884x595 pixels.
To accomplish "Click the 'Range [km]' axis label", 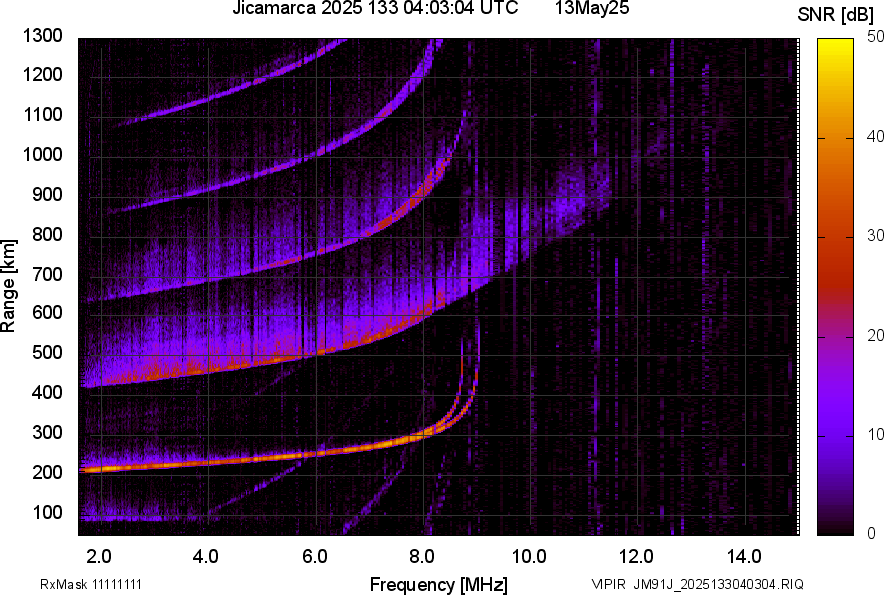I will (8, 286).
